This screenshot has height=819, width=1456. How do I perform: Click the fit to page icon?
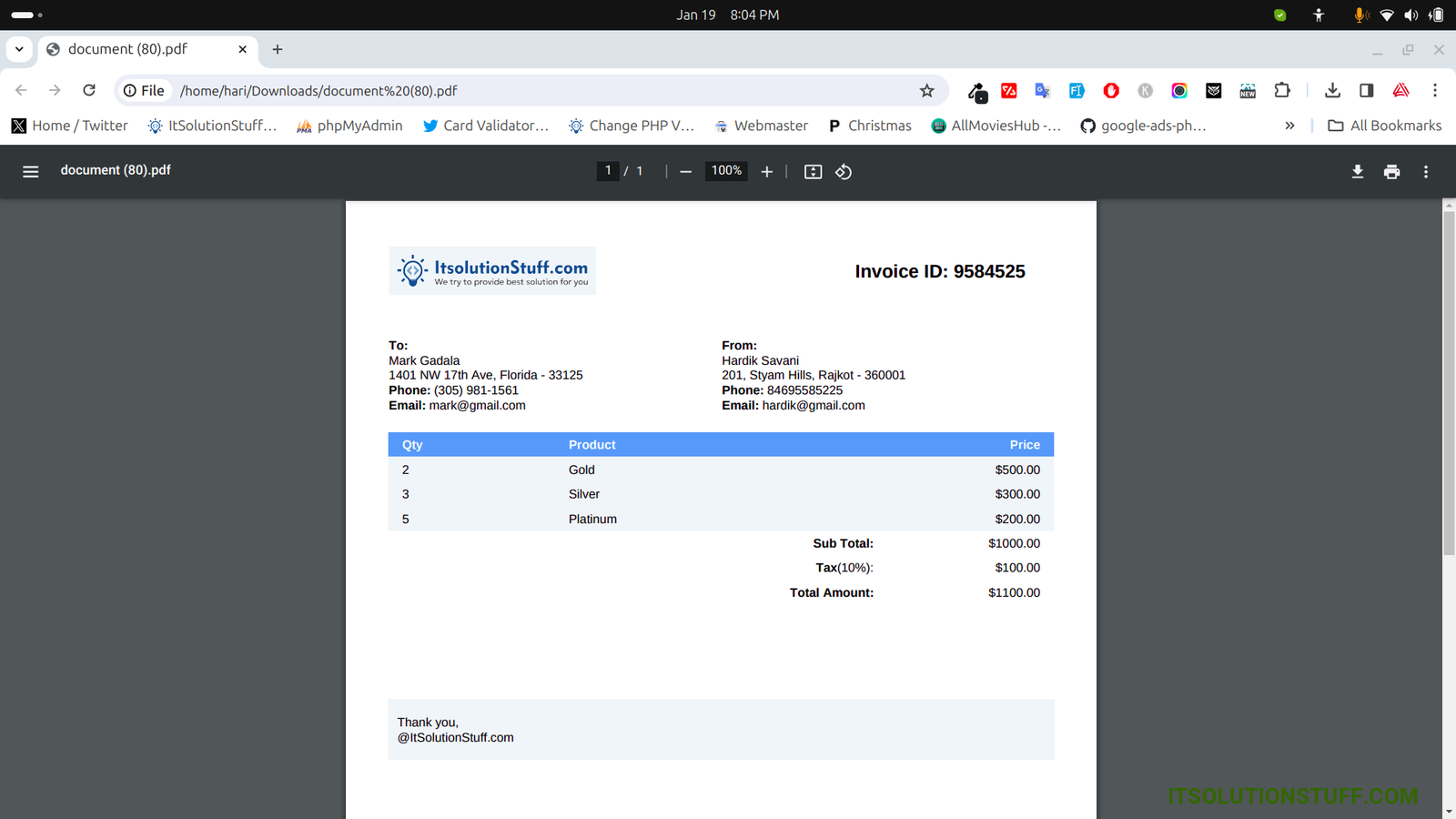pos(813,171)
